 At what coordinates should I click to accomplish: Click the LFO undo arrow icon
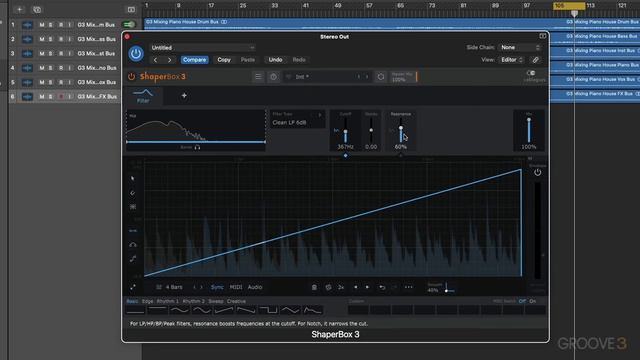click(382, 287)
